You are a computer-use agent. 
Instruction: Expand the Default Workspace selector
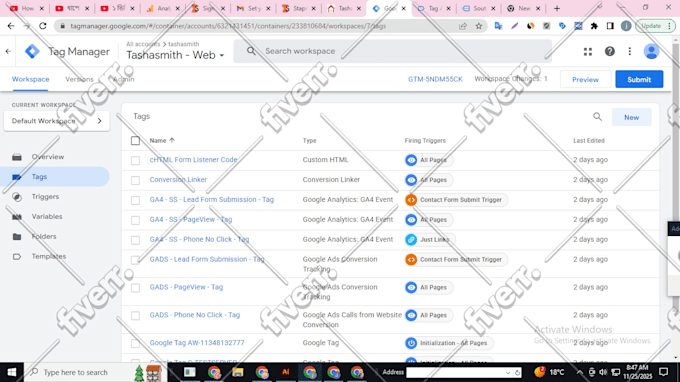click(x=56, y=121)
